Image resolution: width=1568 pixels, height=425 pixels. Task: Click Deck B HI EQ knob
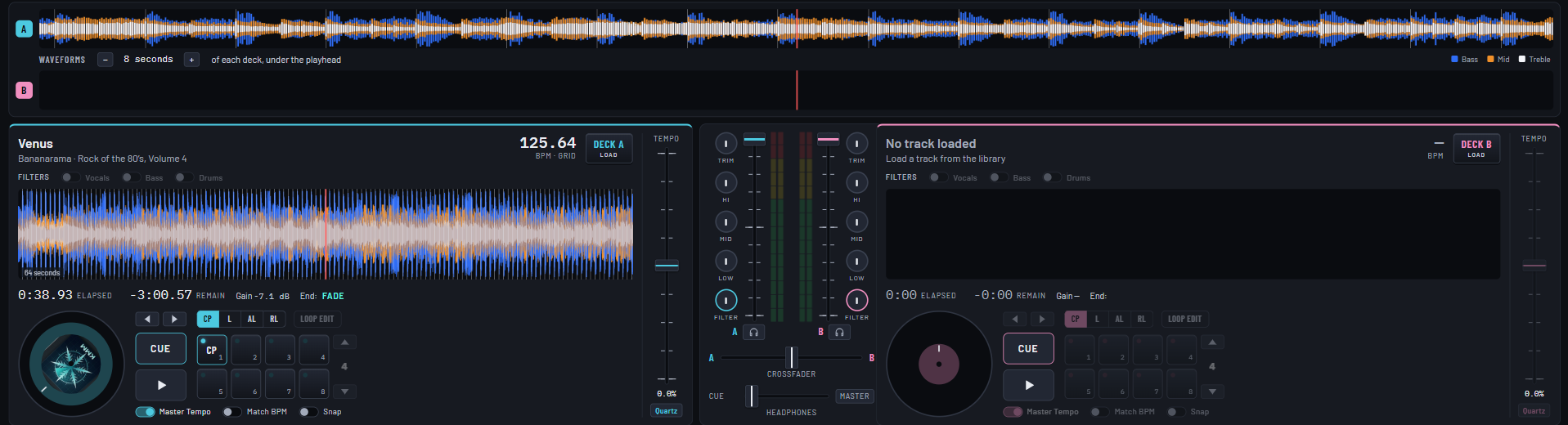pos(856,182)
